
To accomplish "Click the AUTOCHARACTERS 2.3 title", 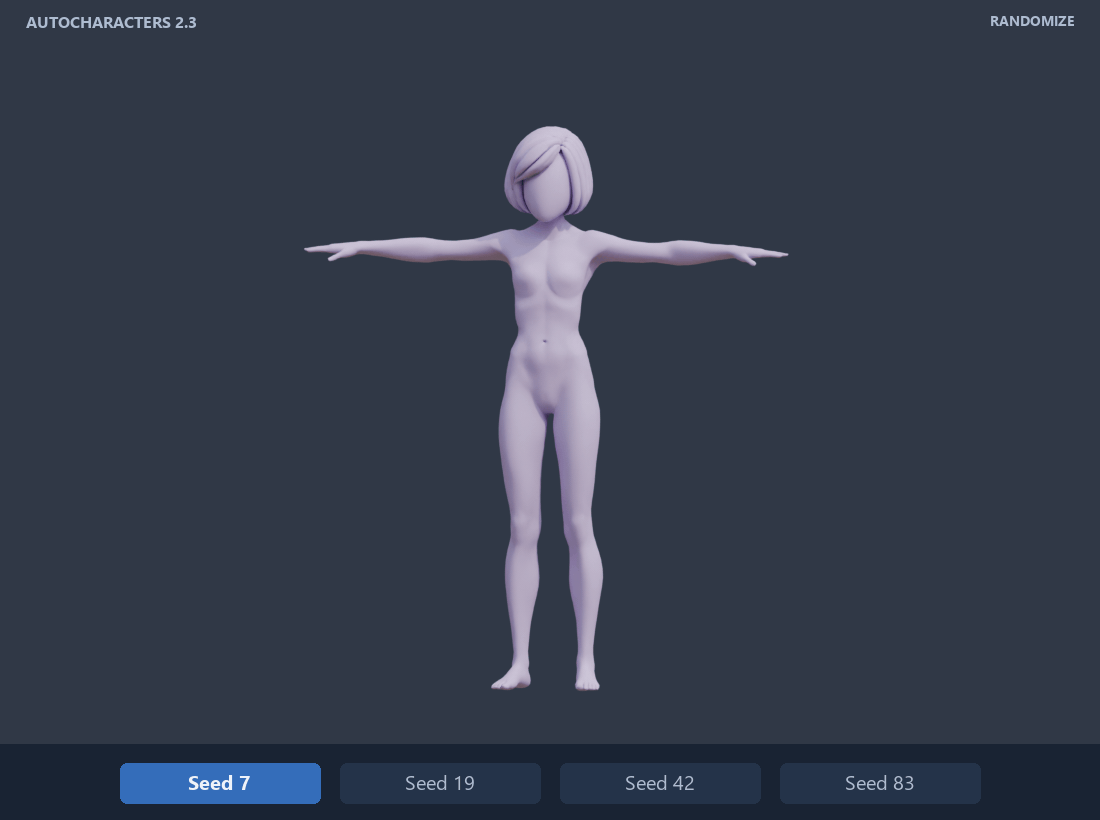I will coord(112,22).
